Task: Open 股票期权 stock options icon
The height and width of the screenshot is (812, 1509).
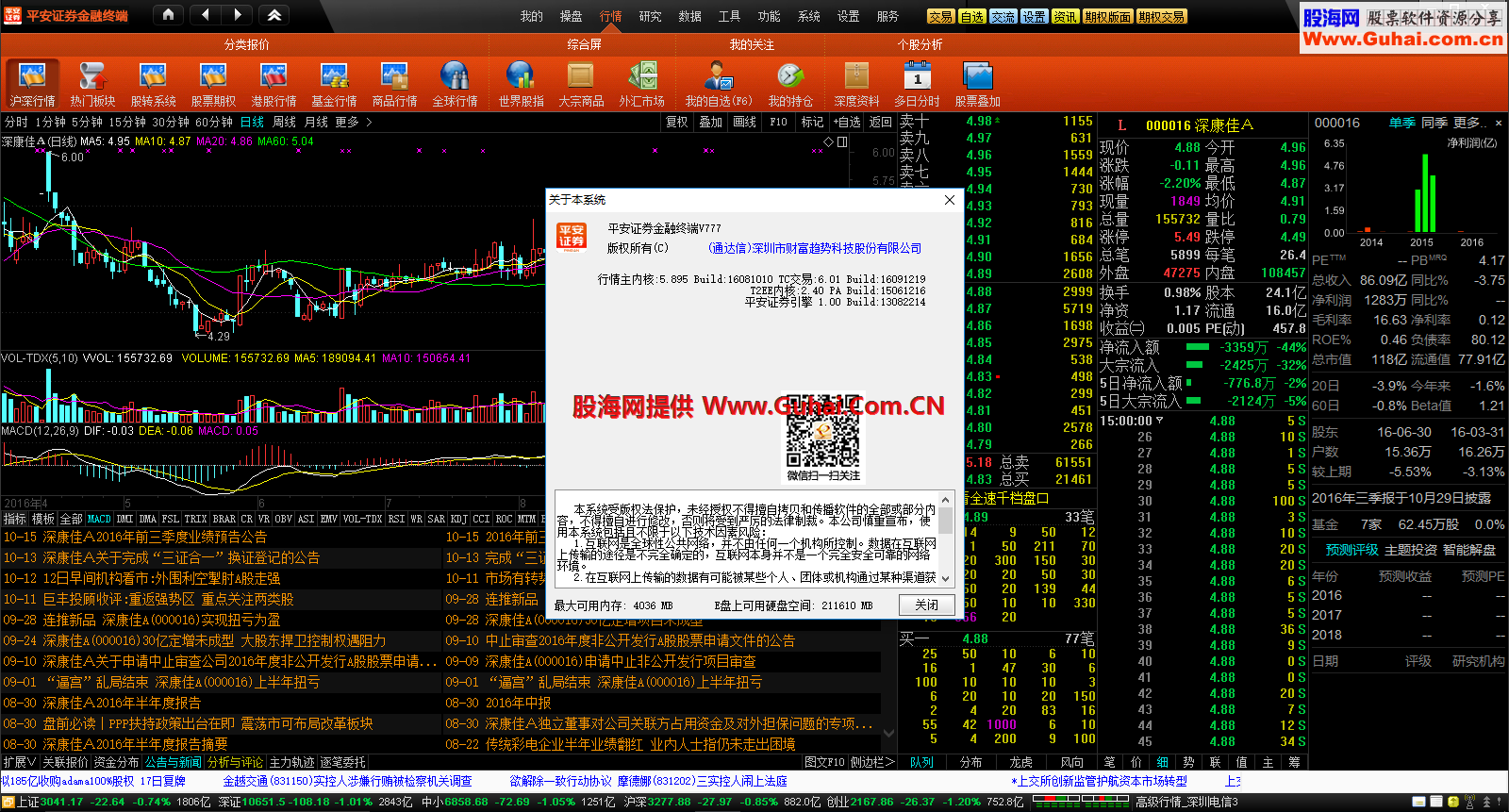Action: point(213,84)
